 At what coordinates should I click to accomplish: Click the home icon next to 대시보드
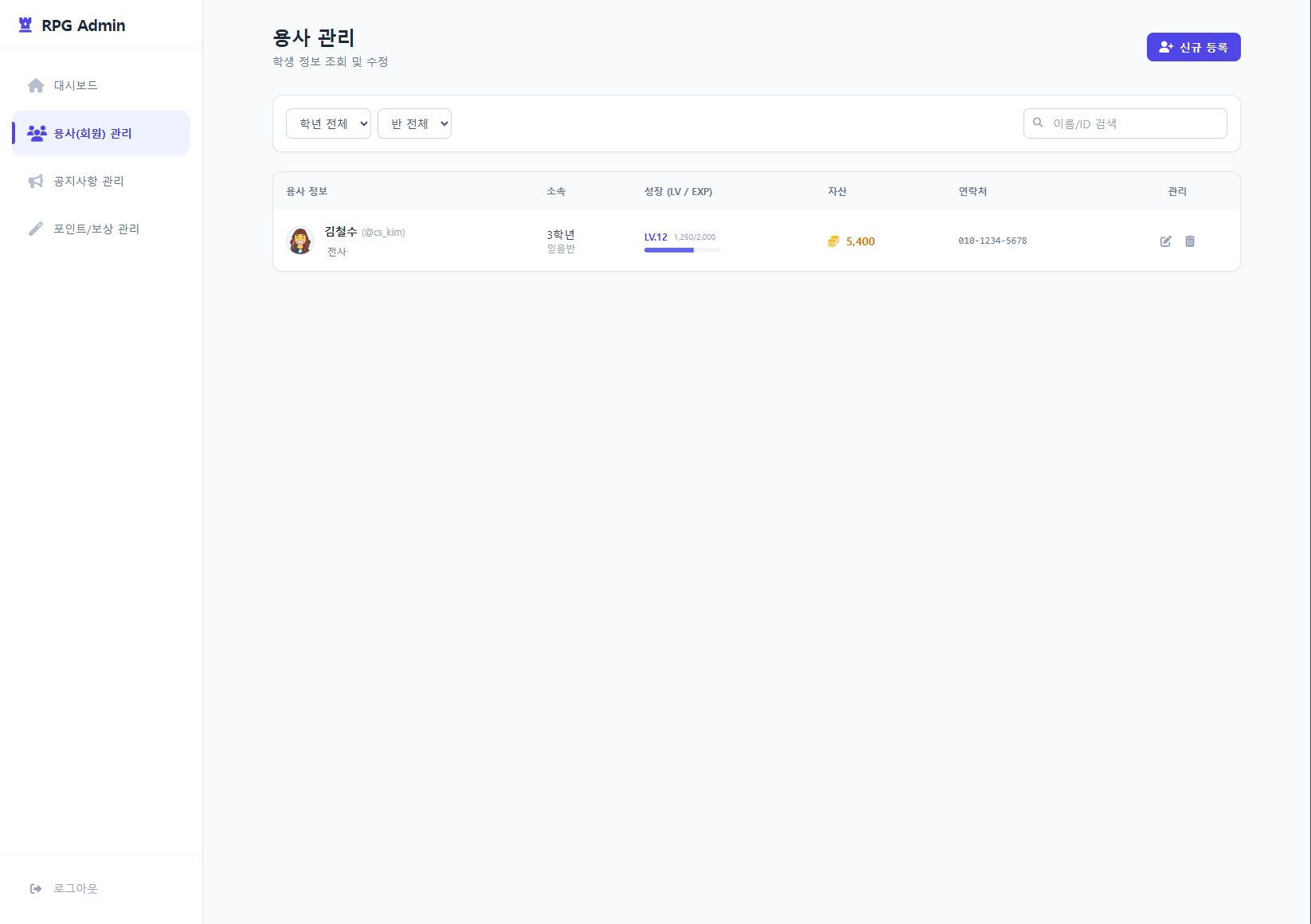pyautogui.click(x=36, y=84)
